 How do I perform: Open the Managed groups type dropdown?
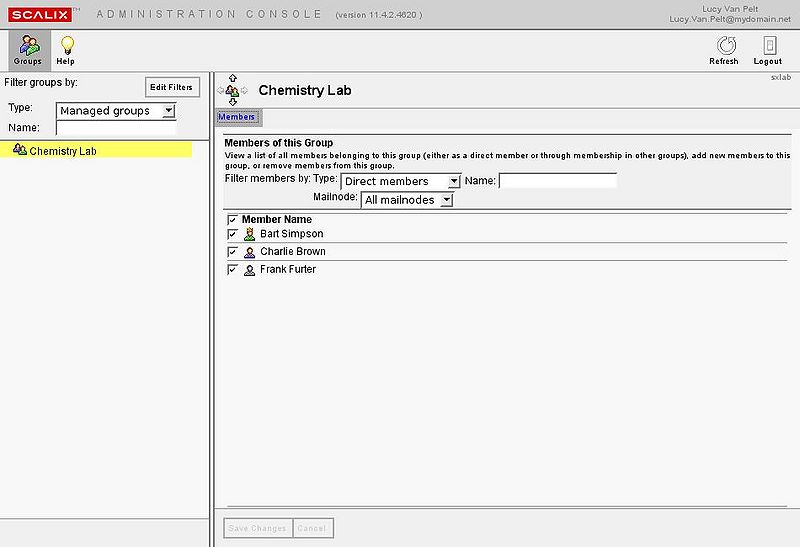coord(115,111)
